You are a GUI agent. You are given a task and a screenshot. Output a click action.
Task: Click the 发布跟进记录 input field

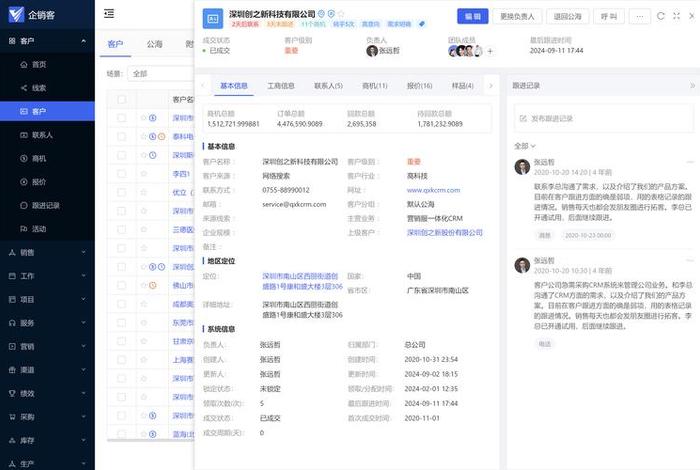[604, 118]
